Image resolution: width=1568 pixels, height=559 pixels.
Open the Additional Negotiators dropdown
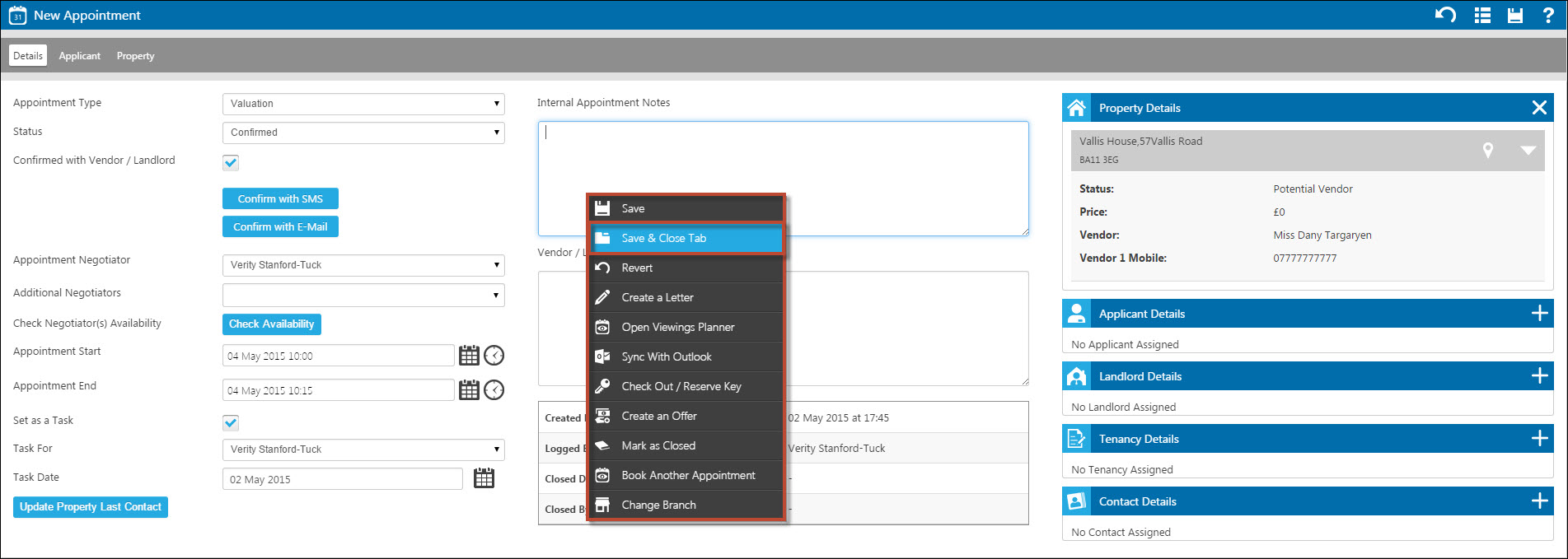tap(363, 295)
